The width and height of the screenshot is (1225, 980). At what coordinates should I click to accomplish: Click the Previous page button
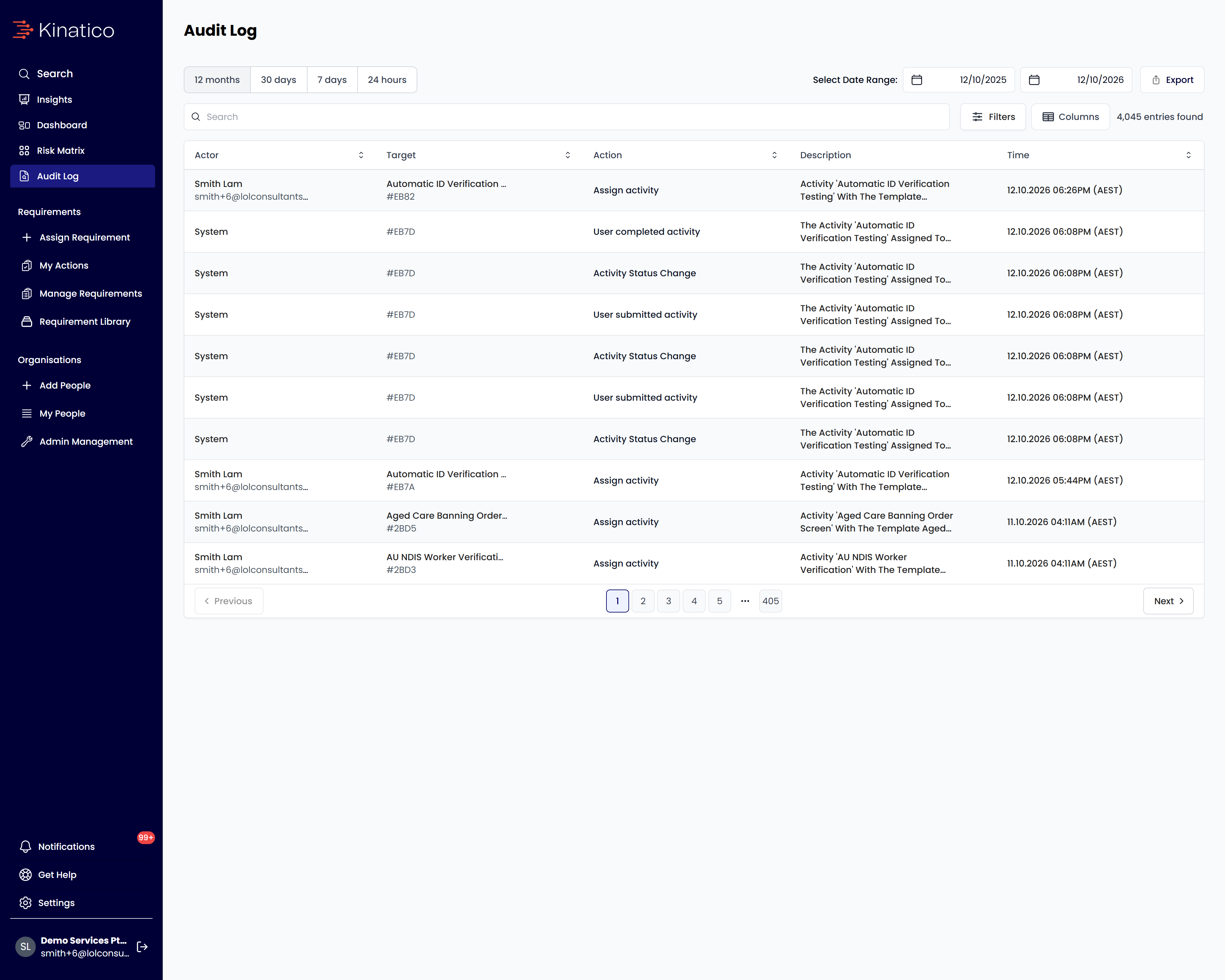[x=229, y=601]
